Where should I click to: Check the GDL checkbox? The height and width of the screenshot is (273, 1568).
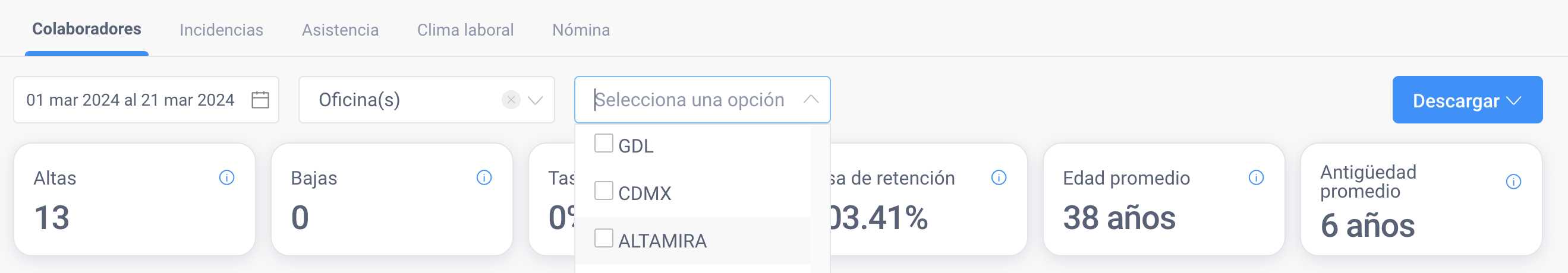[603, 144]
